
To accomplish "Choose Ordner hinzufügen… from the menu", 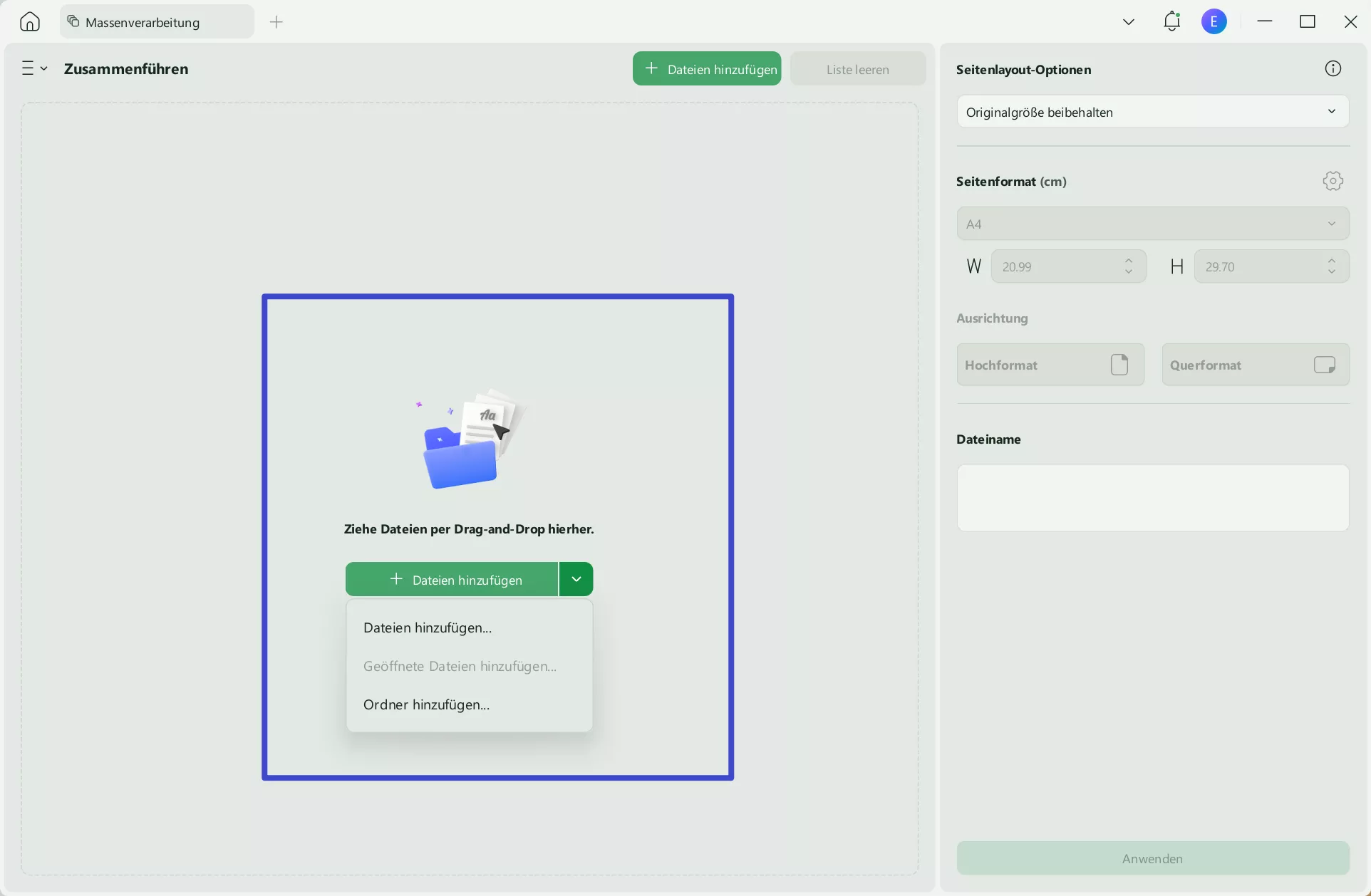I will pyautogui.click(x=426, y=704).
